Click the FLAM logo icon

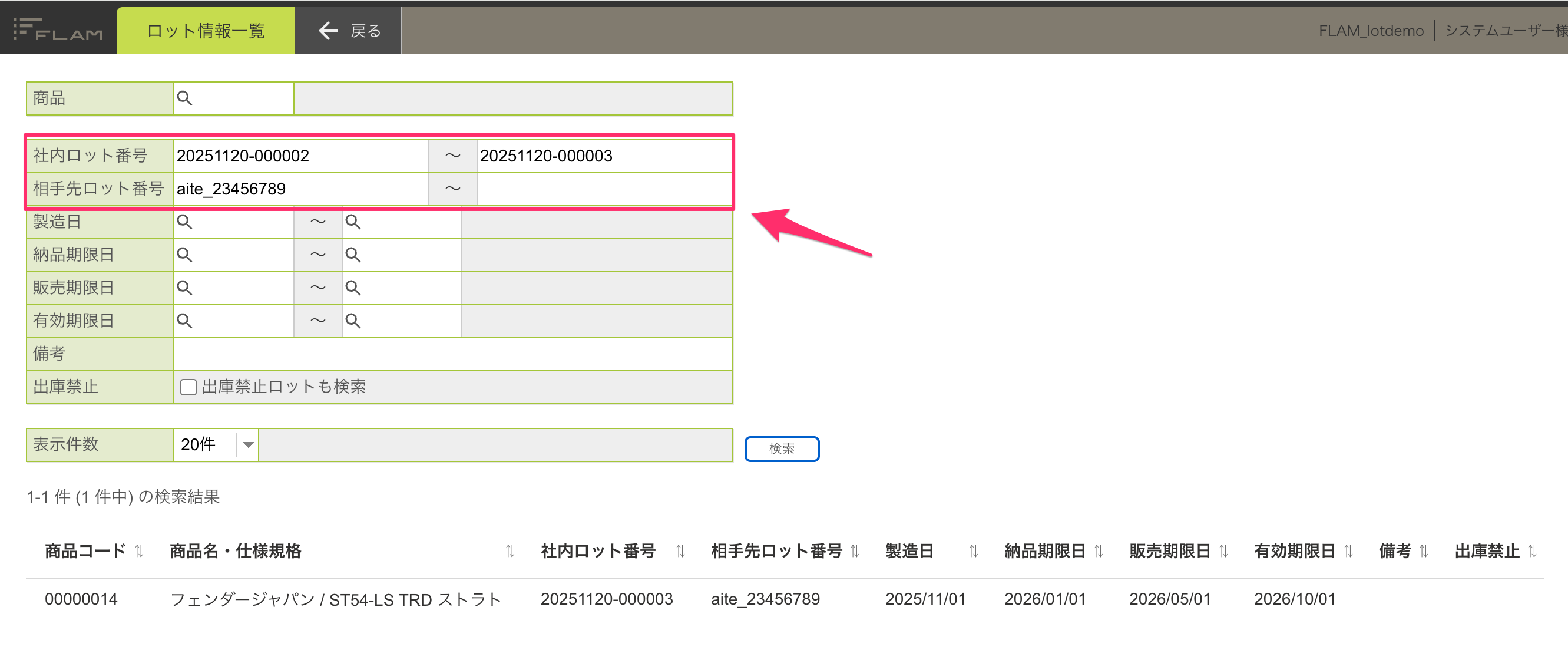pos(58,29)
